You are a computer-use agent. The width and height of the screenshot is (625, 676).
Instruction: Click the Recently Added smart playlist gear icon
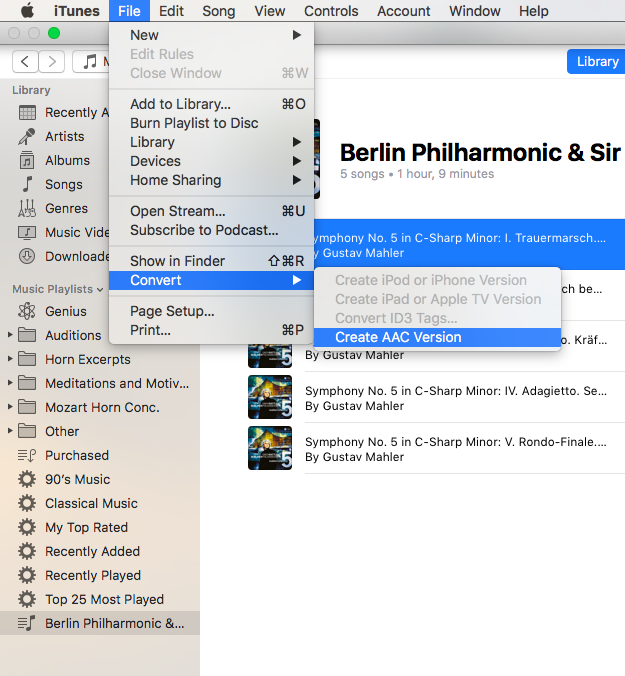coord(27,551)
